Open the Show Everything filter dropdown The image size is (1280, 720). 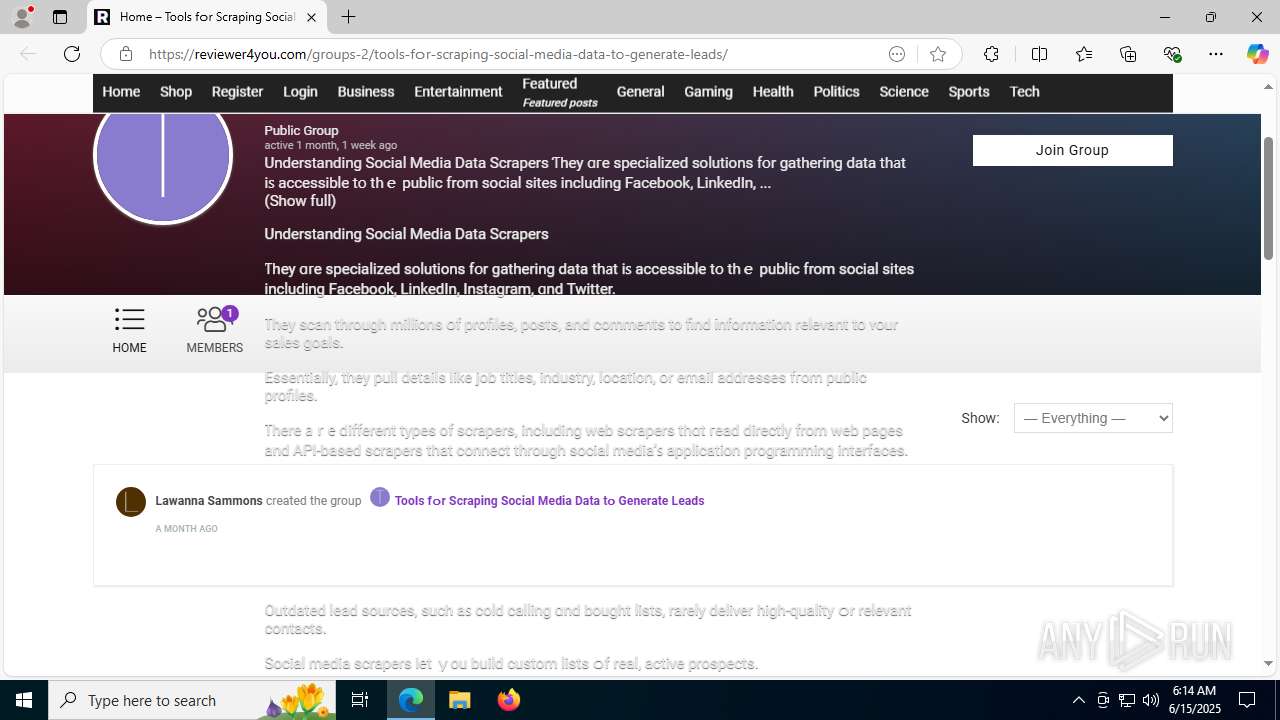tap(1093, 418)
